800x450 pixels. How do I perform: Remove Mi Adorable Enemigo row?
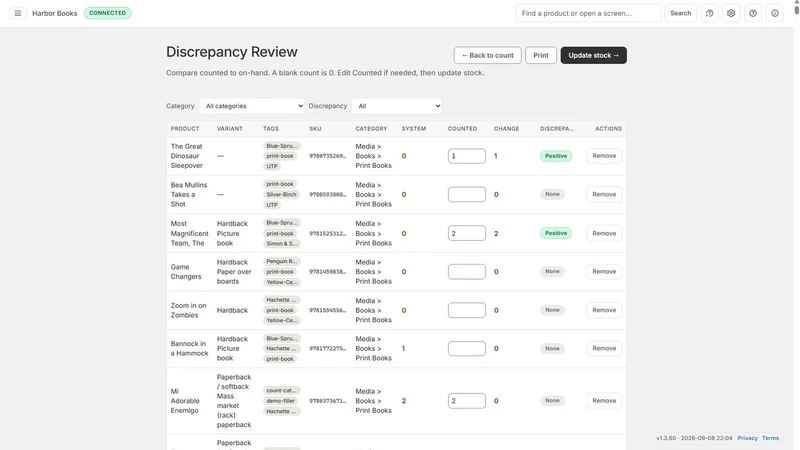click(604, 401)
